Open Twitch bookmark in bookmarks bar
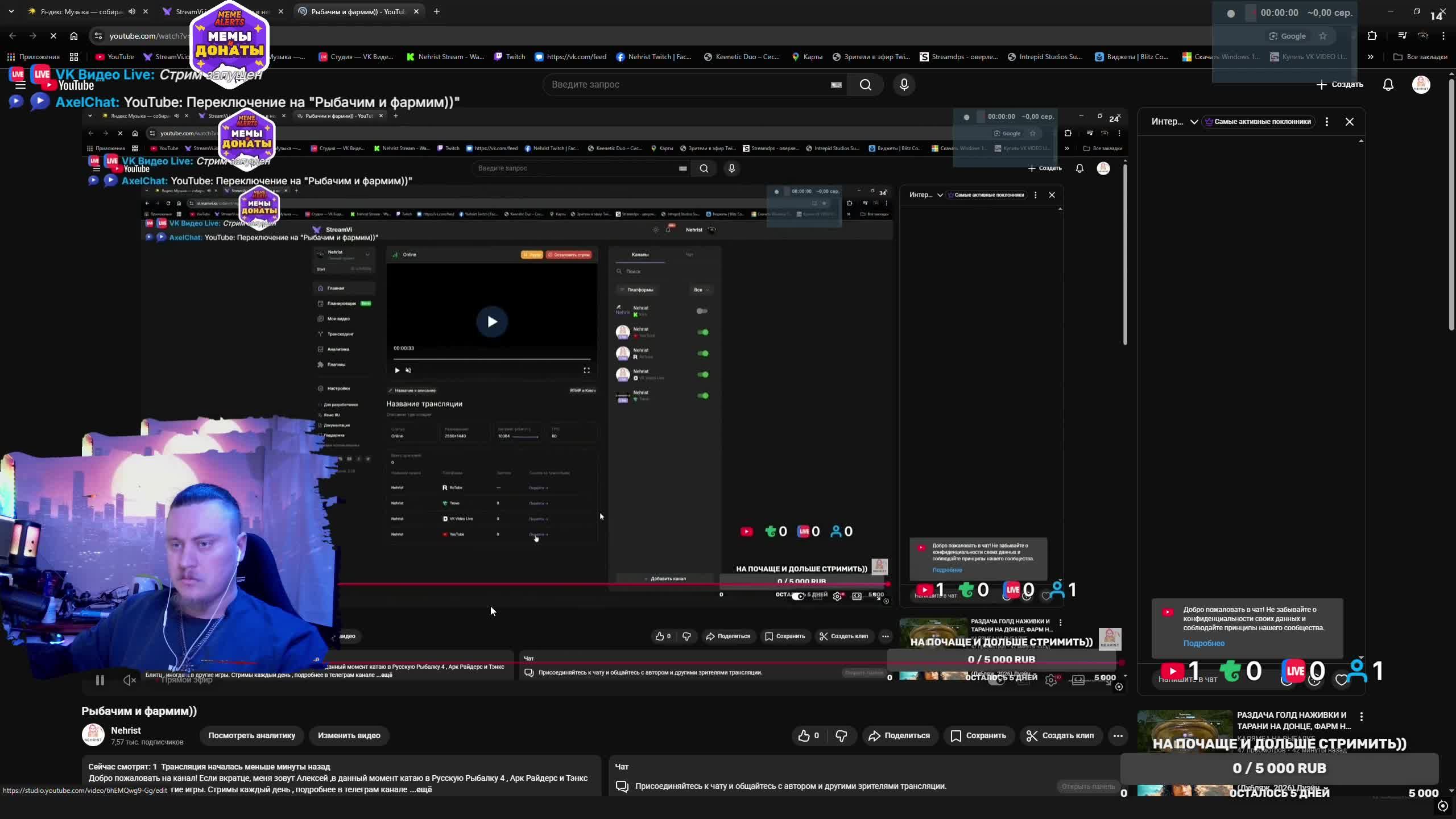Image resolution: width=1456 pixels, height=819 pixels. pos(510,57)
